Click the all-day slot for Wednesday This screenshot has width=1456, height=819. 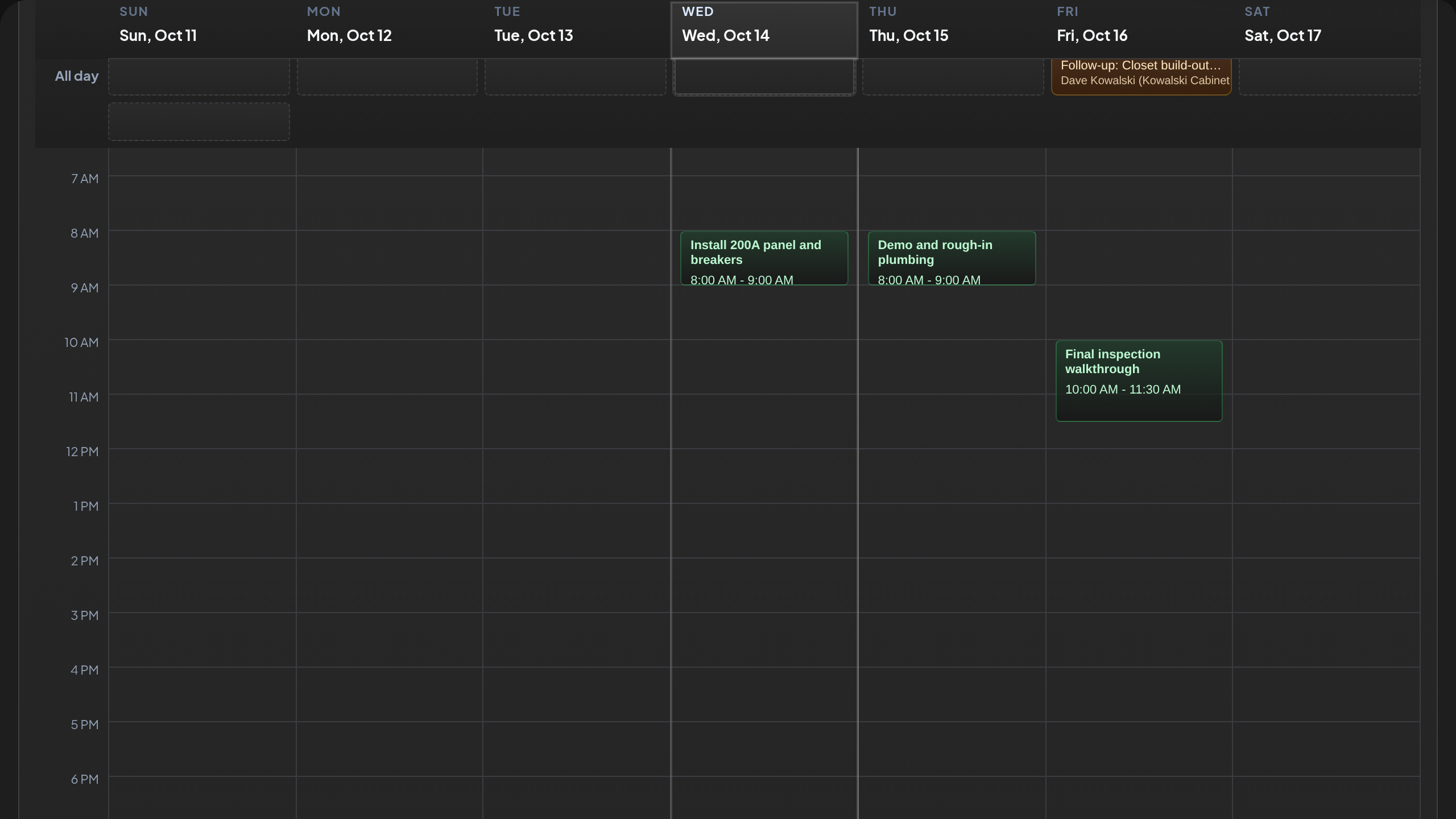pyautogui.click(x=764, y=76)
